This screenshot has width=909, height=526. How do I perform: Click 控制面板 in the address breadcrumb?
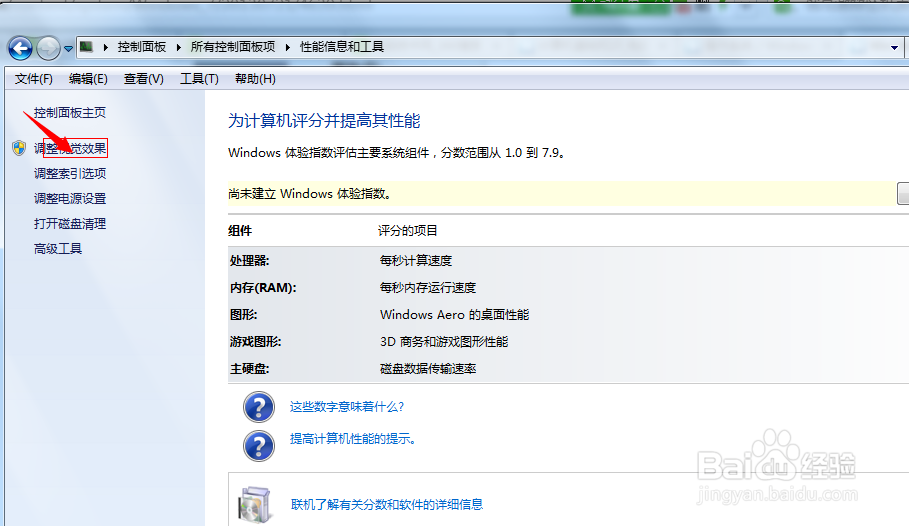141,47
